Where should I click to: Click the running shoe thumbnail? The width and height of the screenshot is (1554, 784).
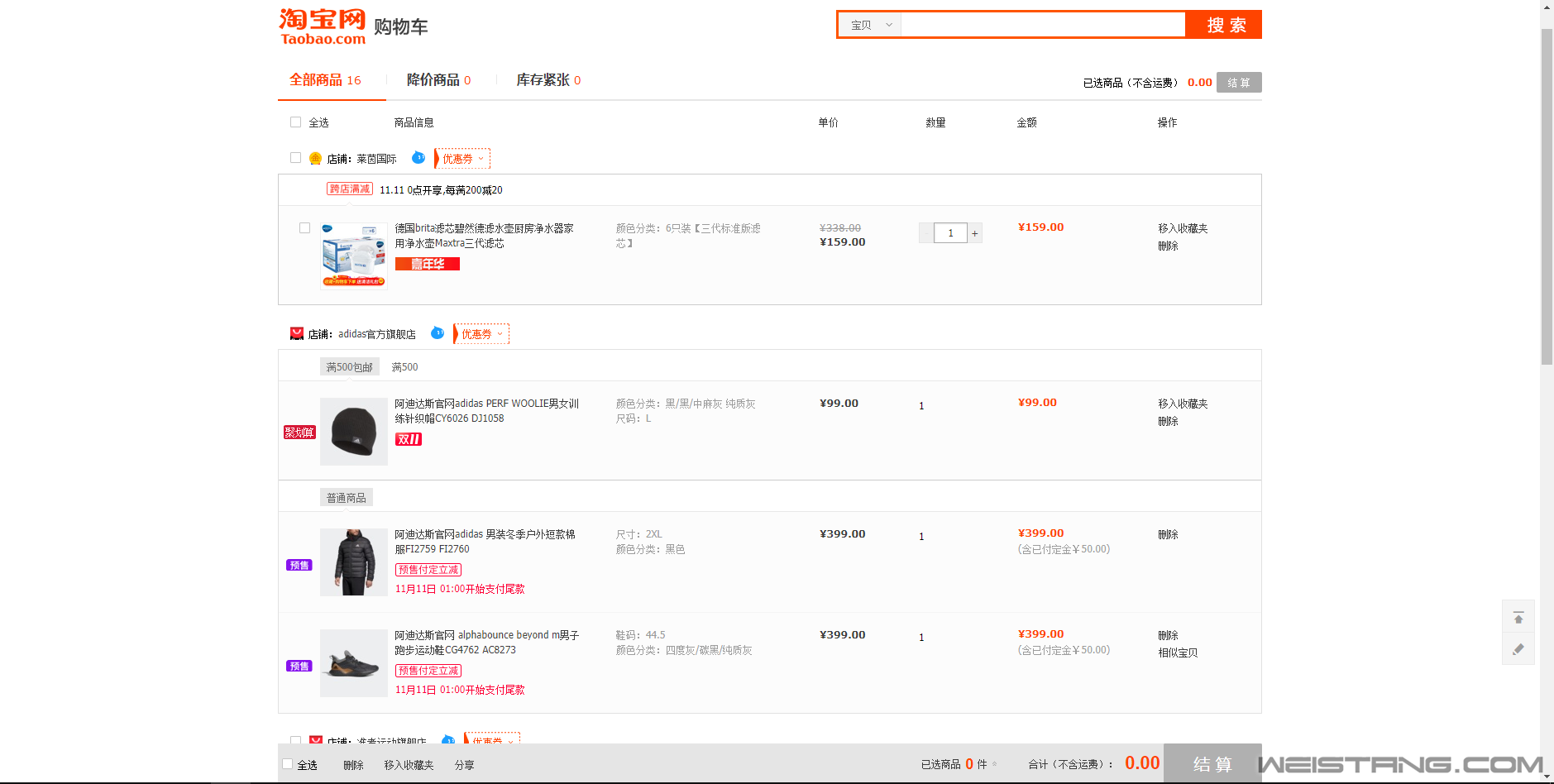pyautogui.click(x=354, y=663)
